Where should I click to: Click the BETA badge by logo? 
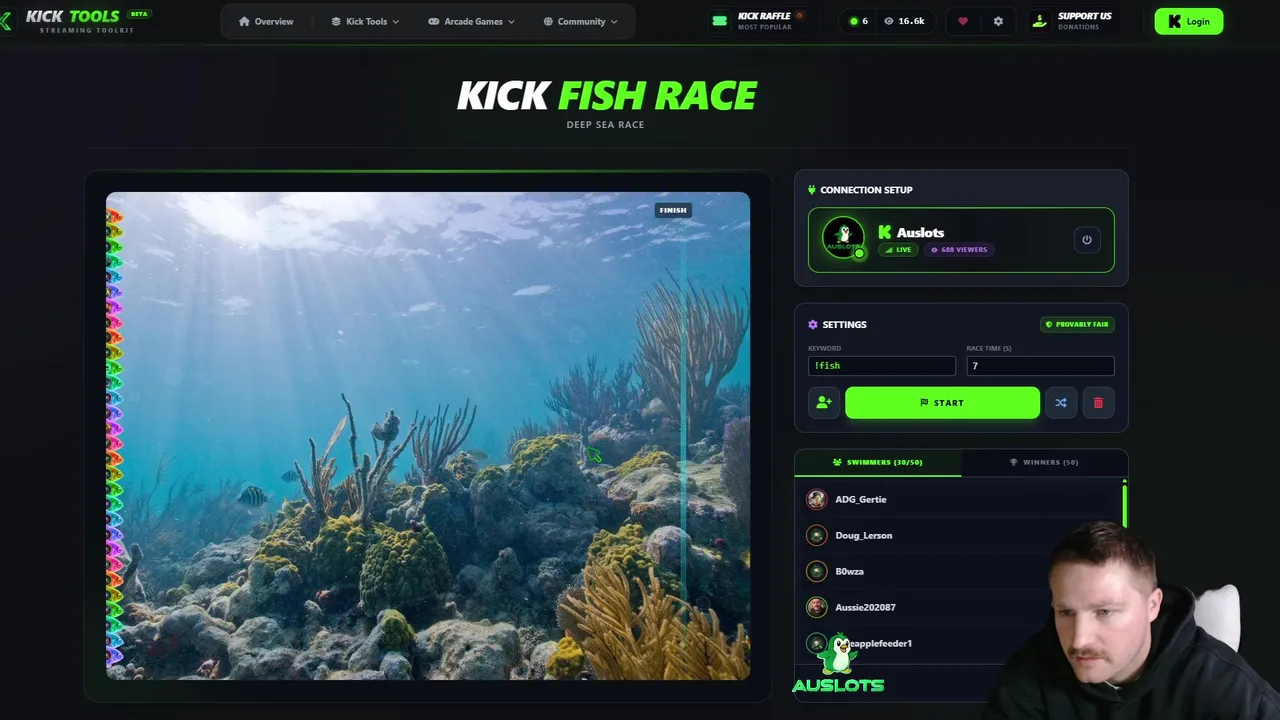point(139,14)
